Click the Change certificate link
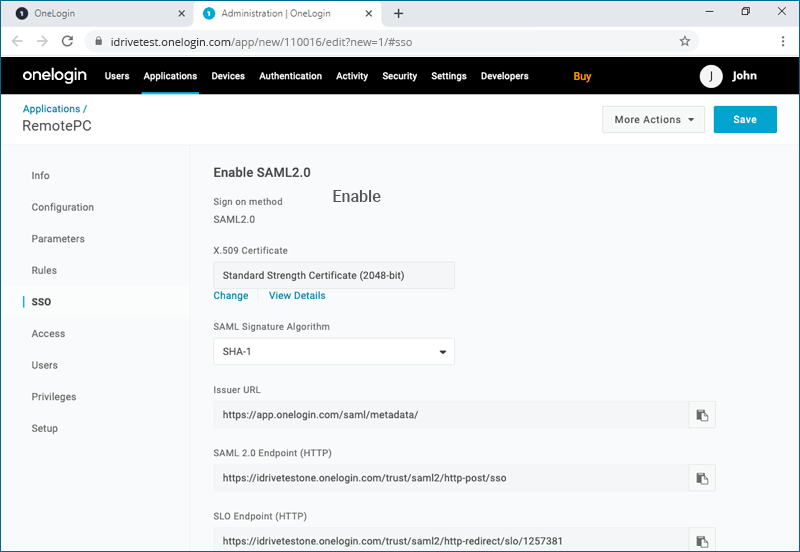Viewport: 800px width, 552px height. click(231, 296)
